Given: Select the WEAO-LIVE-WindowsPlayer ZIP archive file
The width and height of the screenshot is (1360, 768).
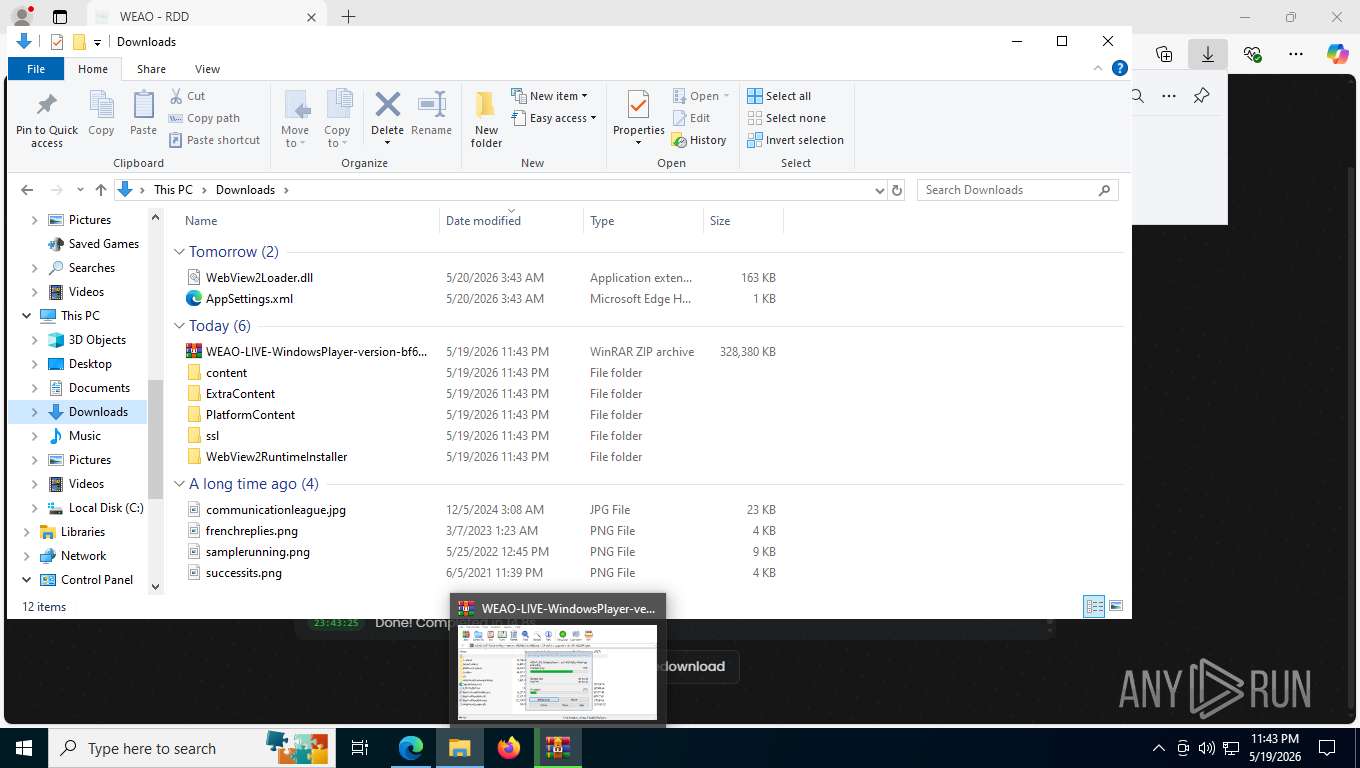Looking at the screenshot, I should coord(316,352).
